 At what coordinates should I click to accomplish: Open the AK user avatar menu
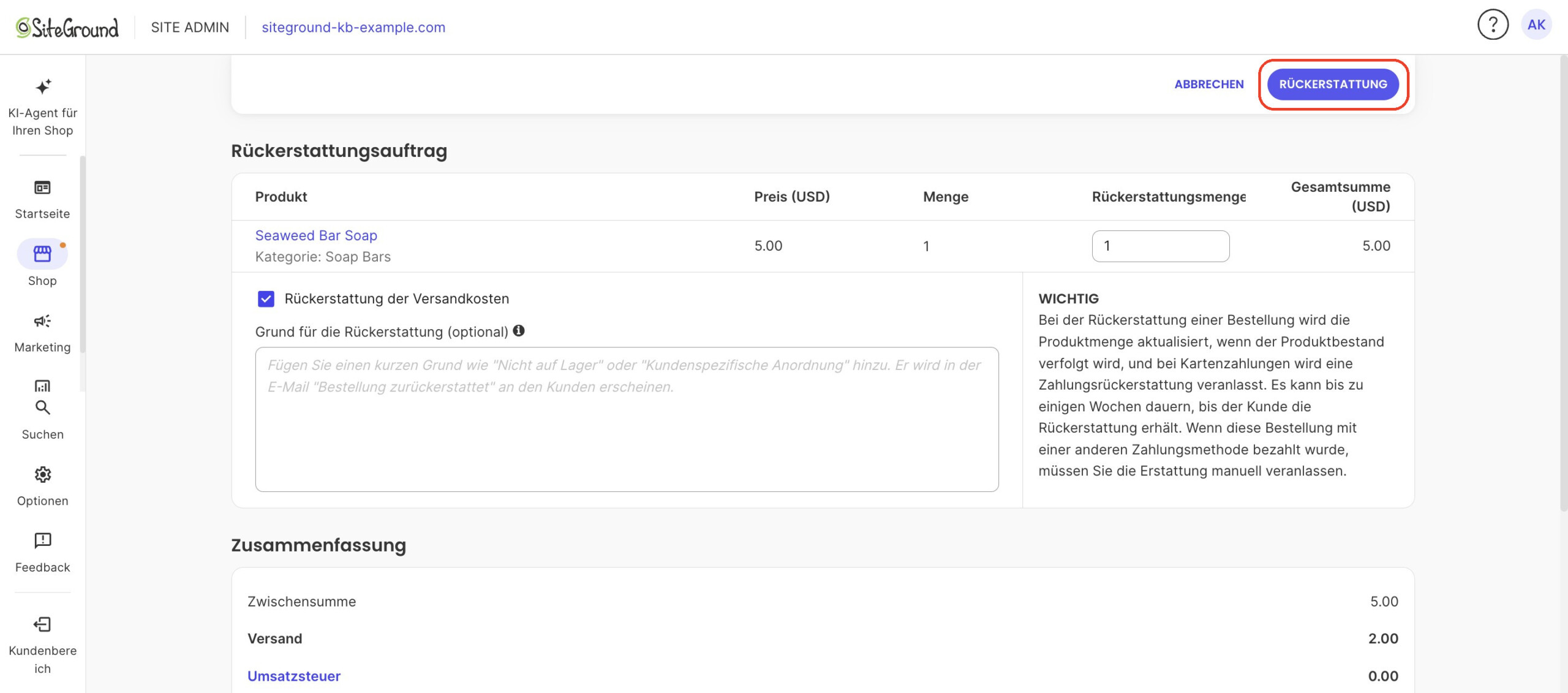[1536, 25]
